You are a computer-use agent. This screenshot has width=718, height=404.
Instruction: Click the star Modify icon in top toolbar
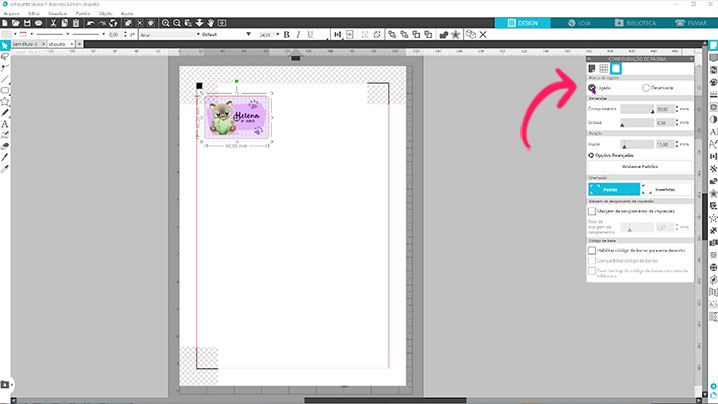pos(455,34)
